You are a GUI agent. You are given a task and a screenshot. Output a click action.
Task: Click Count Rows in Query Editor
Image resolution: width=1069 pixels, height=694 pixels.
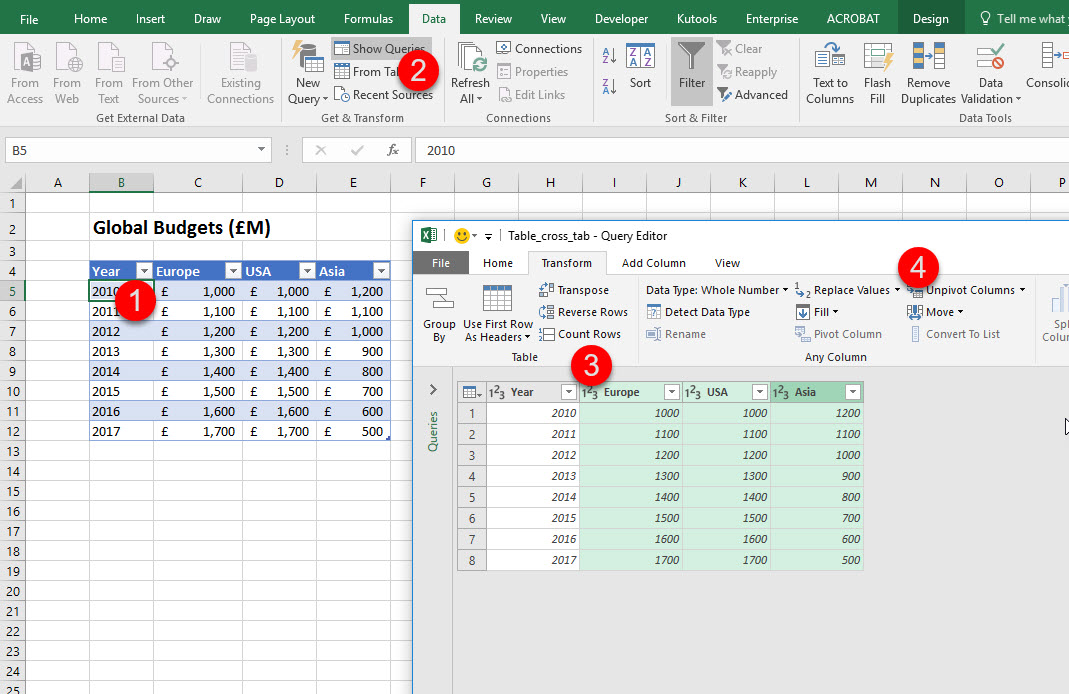click(x=580, y=334)
